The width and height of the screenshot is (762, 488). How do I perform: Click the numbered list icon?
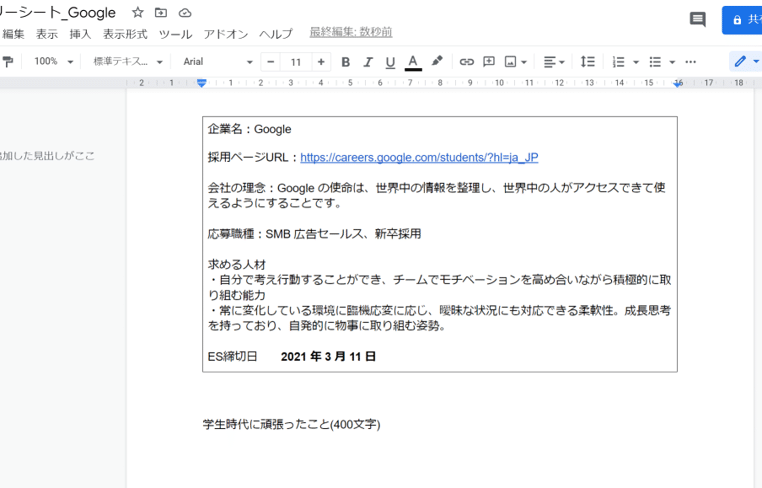coord(618,62)
